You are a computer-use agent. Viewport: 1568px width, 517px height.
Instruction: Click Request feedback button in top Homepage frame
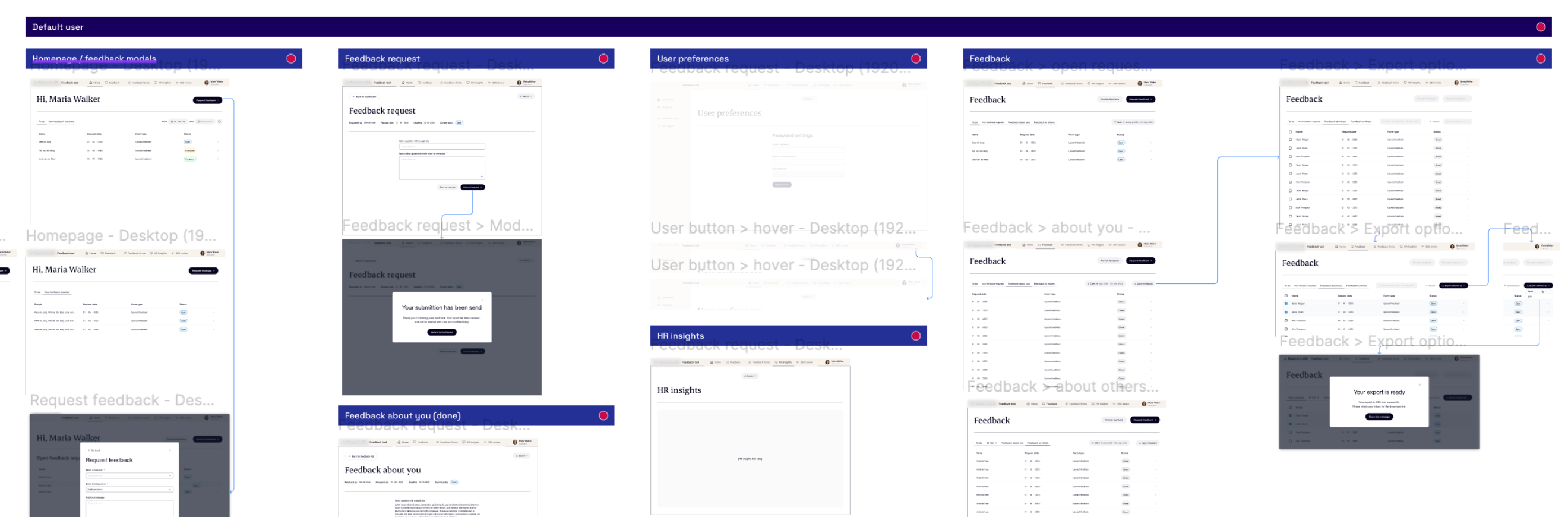click(207, 100)
